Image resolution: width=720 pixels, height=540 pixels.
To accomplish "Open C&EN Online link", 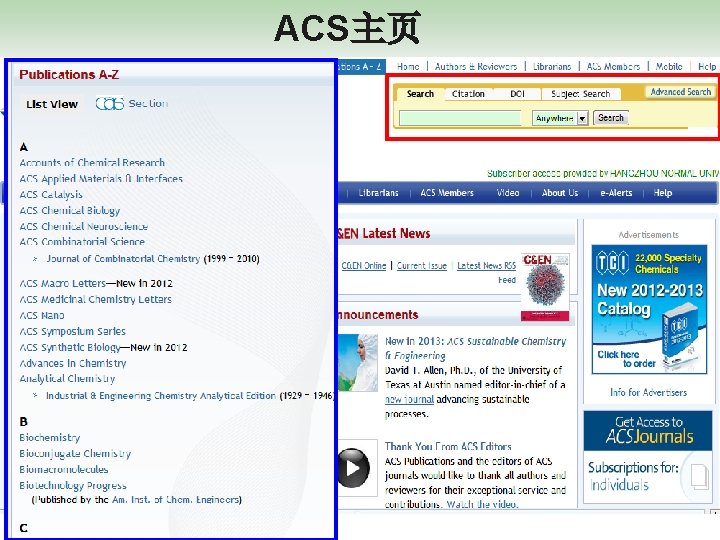I will pyautogui.click(x=364, y=265).
